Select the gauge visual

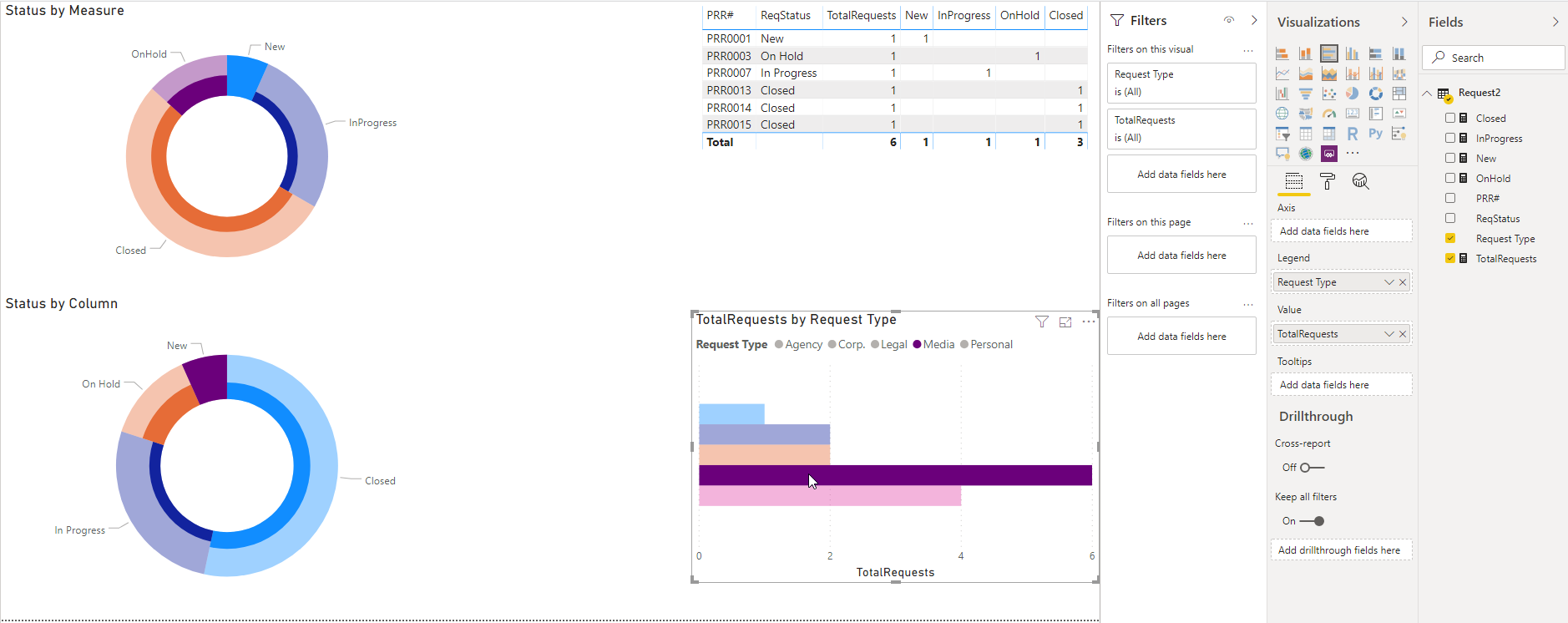[x=1328, y=114]
